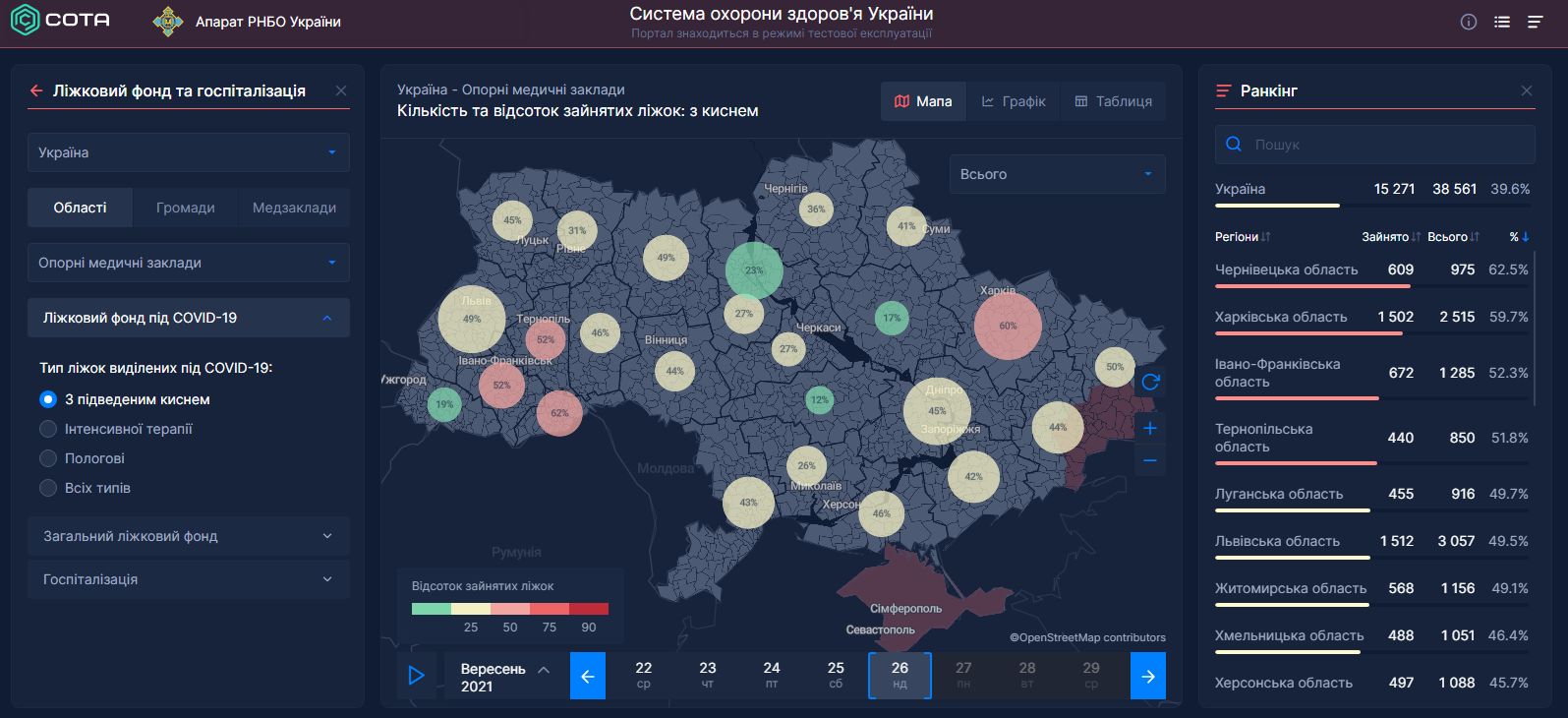Open the list view icon in header
The width and height of the screenshot is (1568, 718).
coord(1501,22)
